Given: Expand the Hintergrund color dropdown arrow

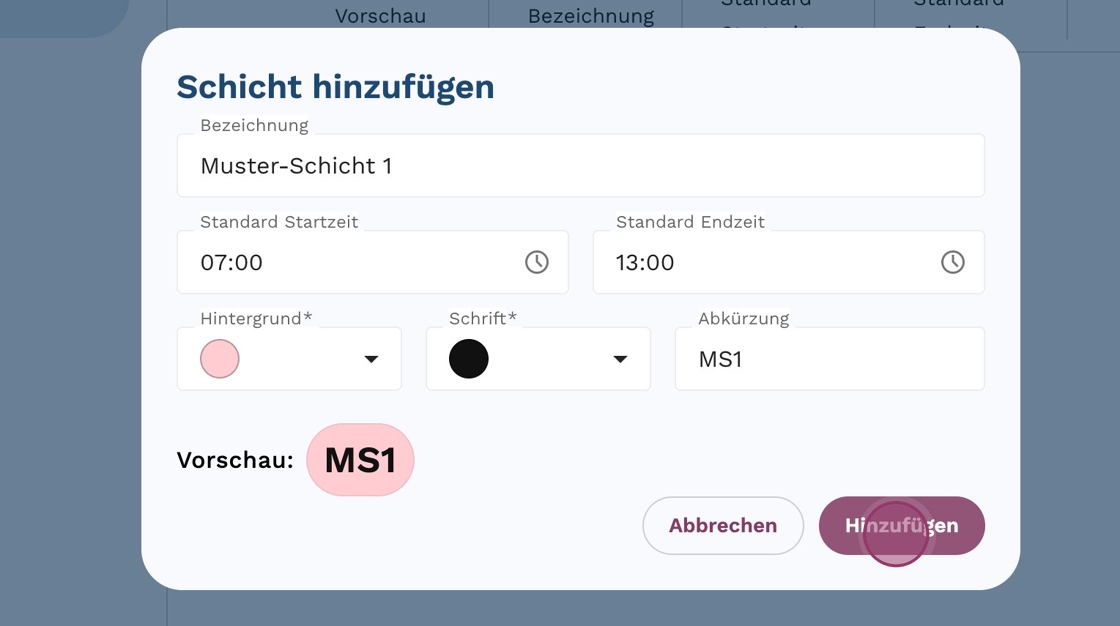Looking at the screenshot, I should tap(371, 359).
